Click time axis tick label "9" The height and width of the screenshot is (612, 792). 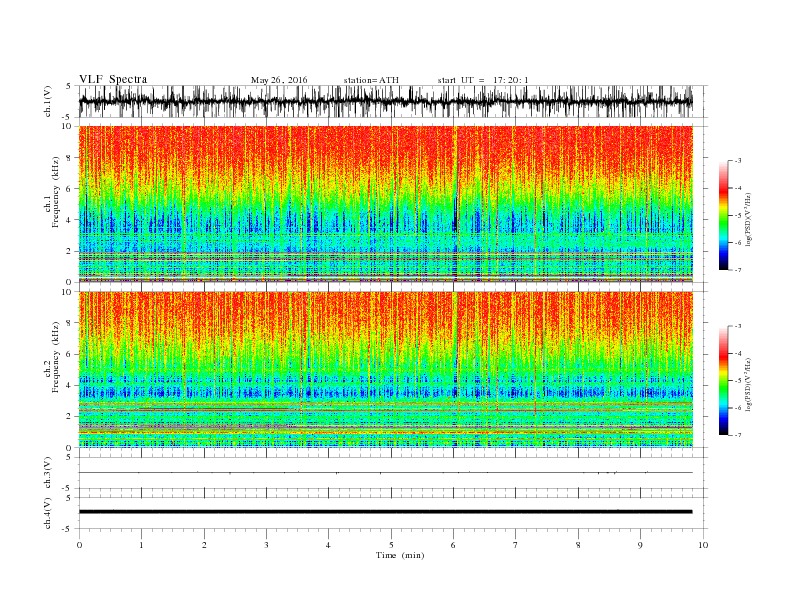640,545
